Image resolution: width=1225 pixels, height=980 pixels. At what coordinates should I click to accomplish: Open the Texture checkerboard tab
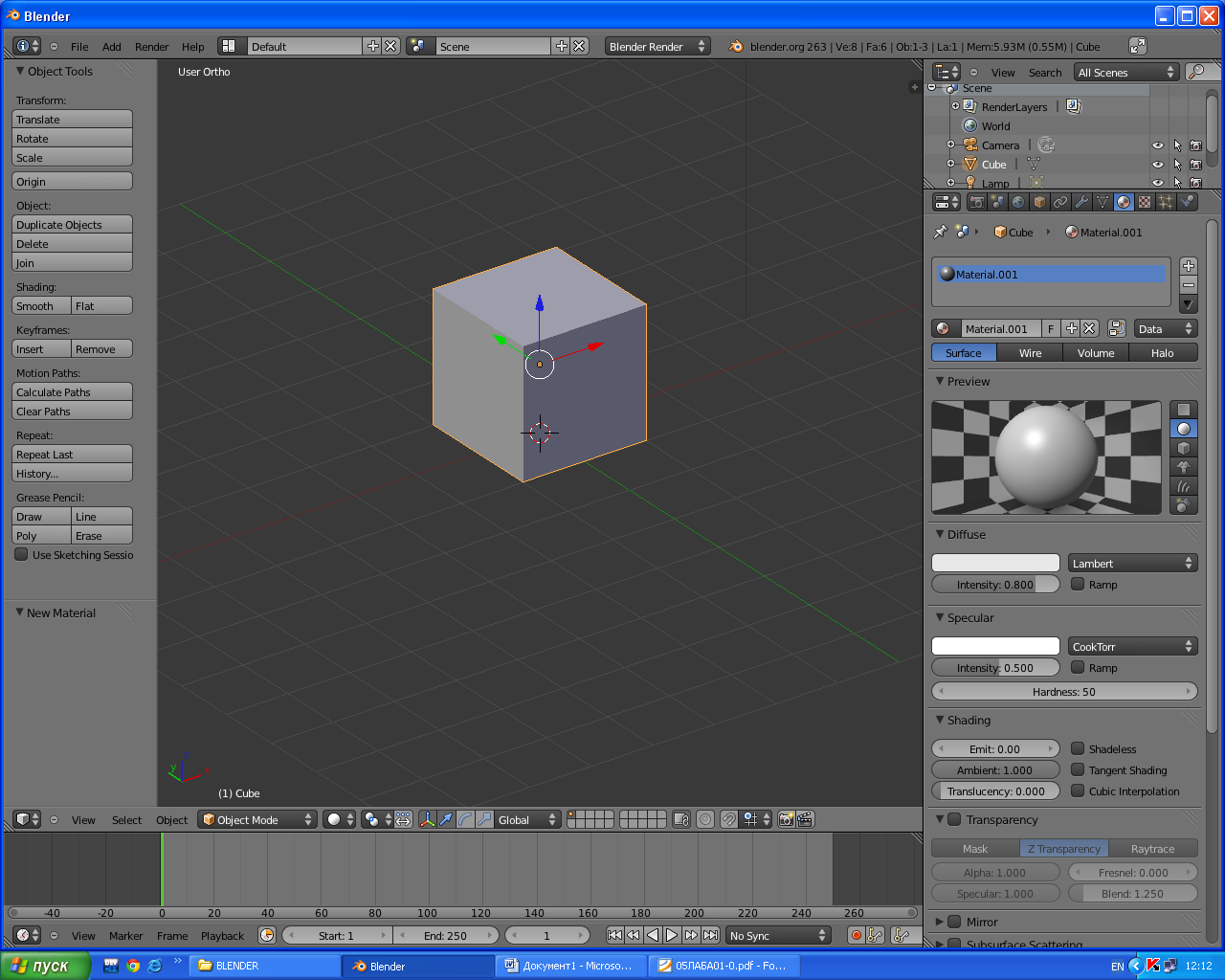(x=1145, y=202)
